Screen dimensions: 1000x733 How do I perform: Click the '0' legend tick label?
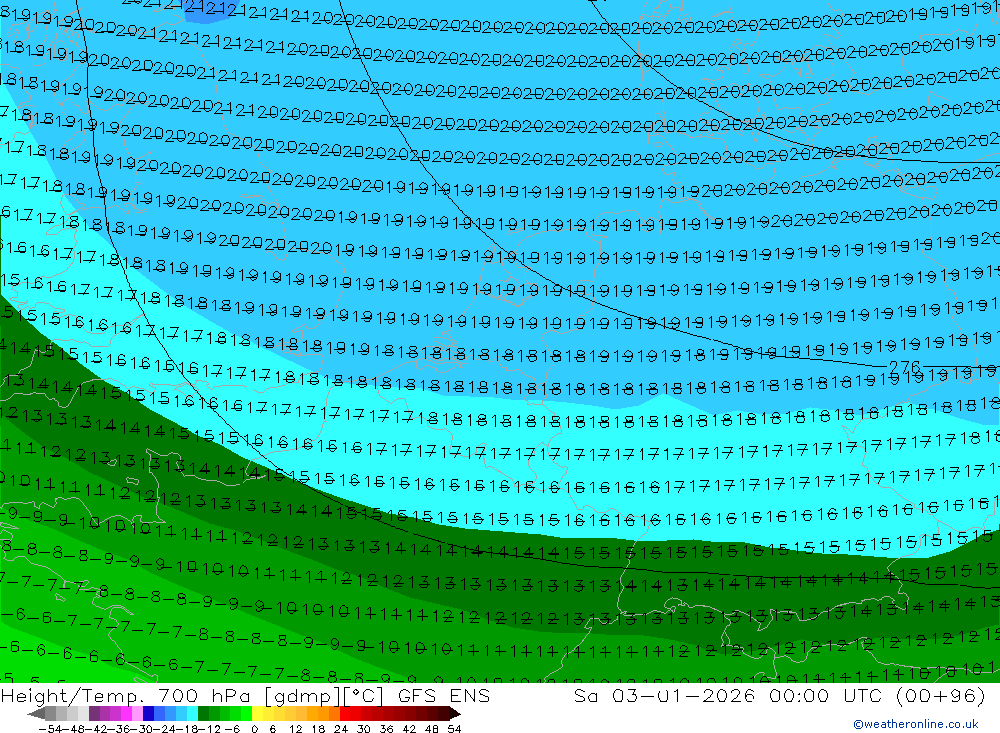tap(254, 729)
